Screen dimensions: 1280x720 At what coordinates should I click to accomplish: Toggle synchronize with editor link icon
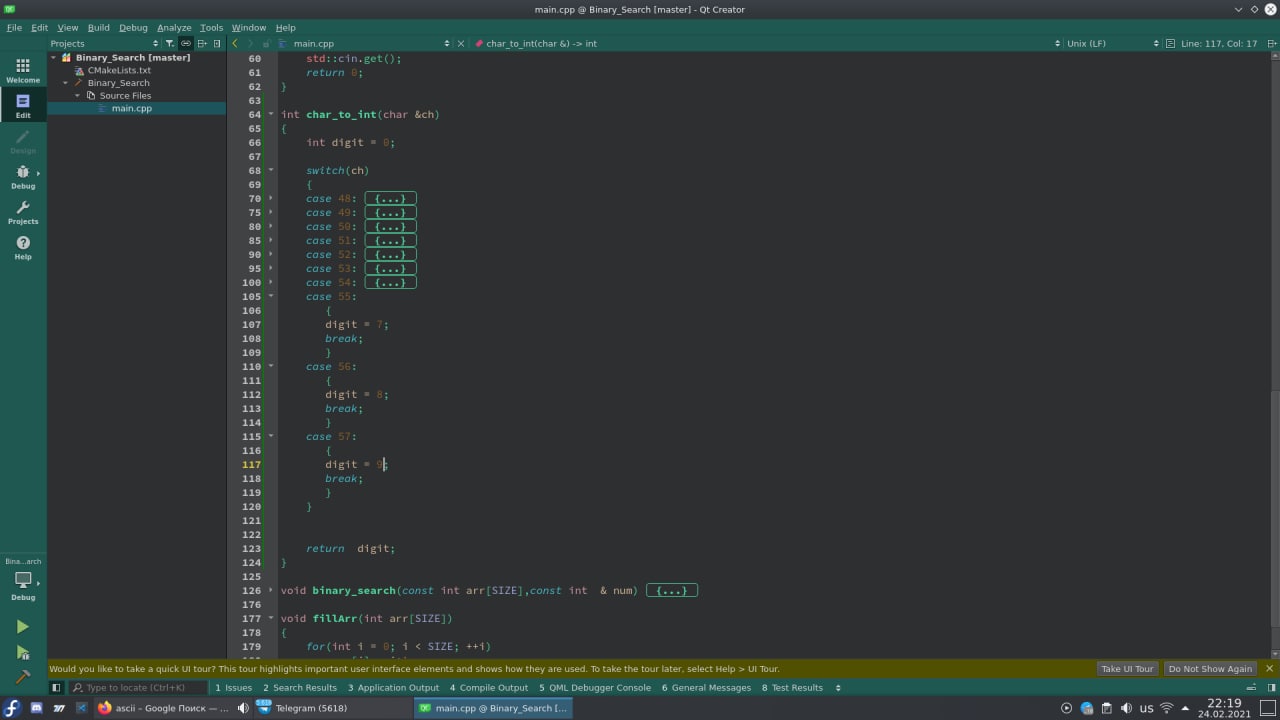[x=186, y=44]
